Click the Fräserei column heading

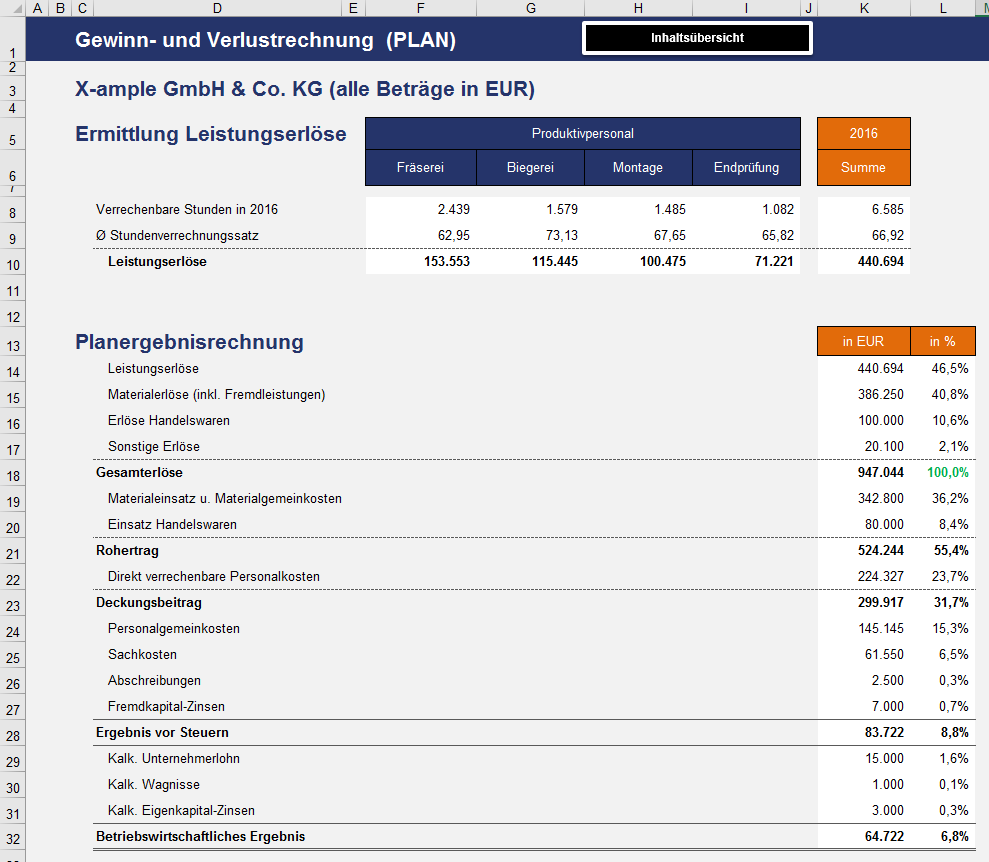click(x=421, y=168)
